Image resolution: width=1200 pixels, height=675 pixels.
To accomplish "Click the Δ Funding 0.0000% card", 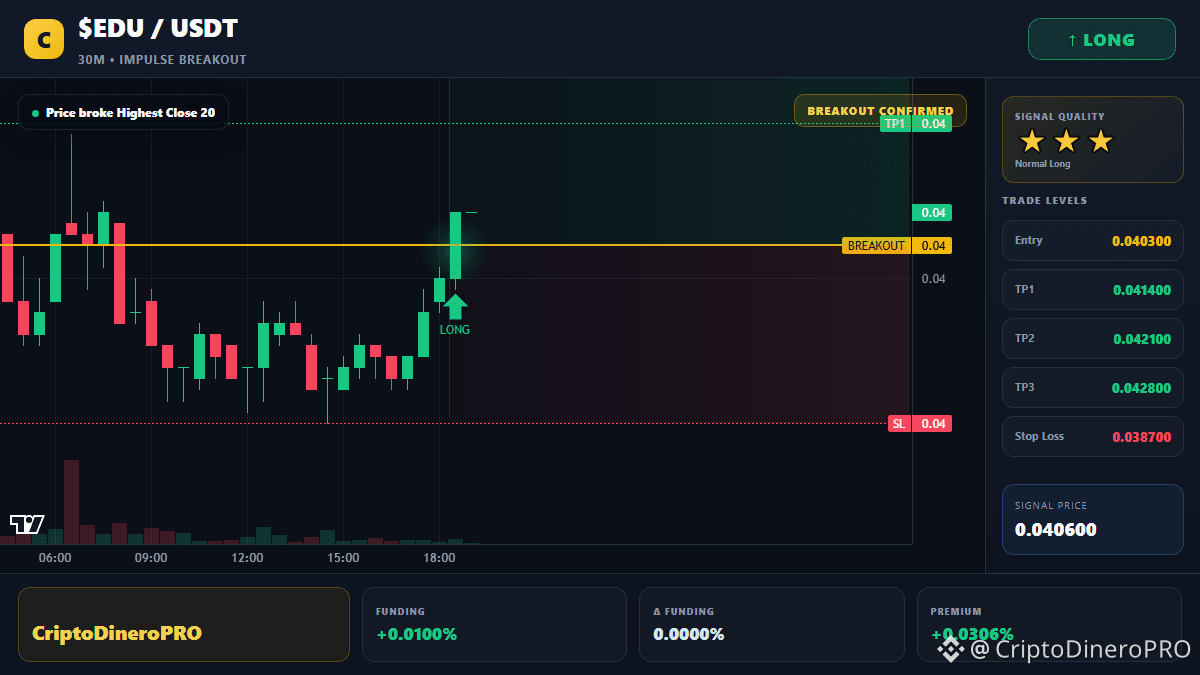I will coord(772,624).
